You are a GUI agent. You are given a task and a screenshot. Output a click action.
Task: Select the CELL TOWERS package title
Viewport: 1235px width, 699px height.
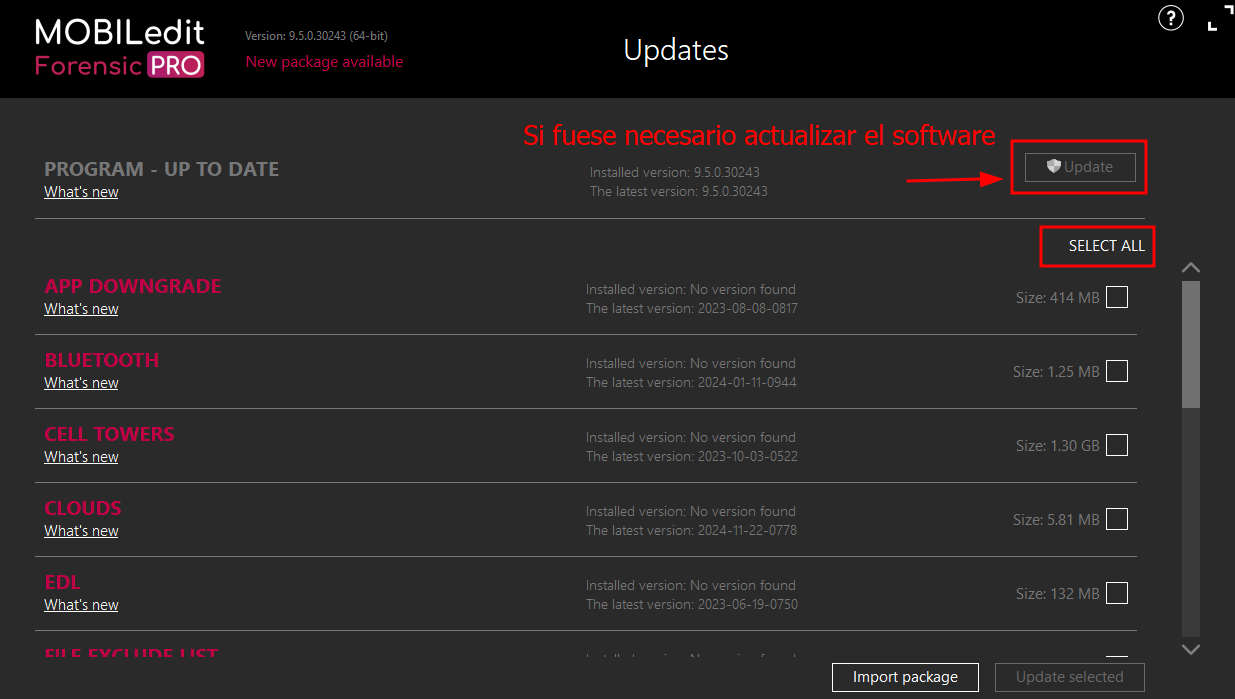point(109,434)
